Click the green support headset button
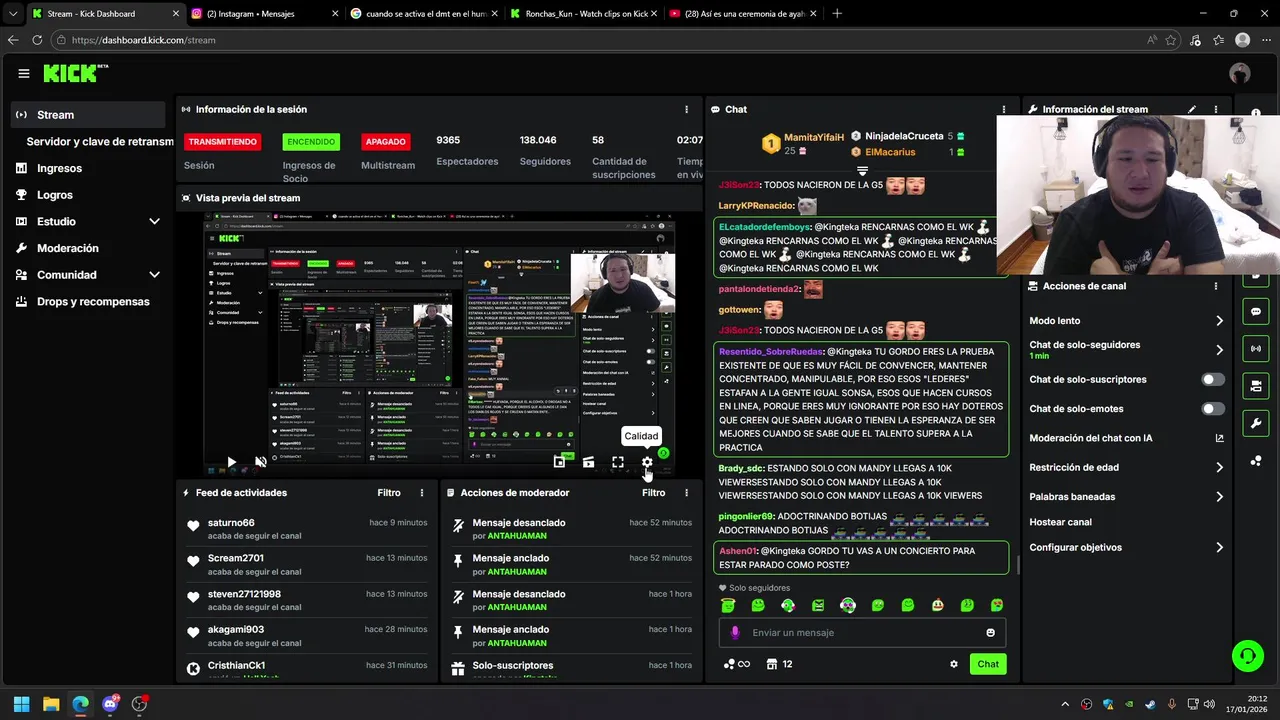The width and height of the screenshot is (1280, 720). click(x=1247, y=656)
